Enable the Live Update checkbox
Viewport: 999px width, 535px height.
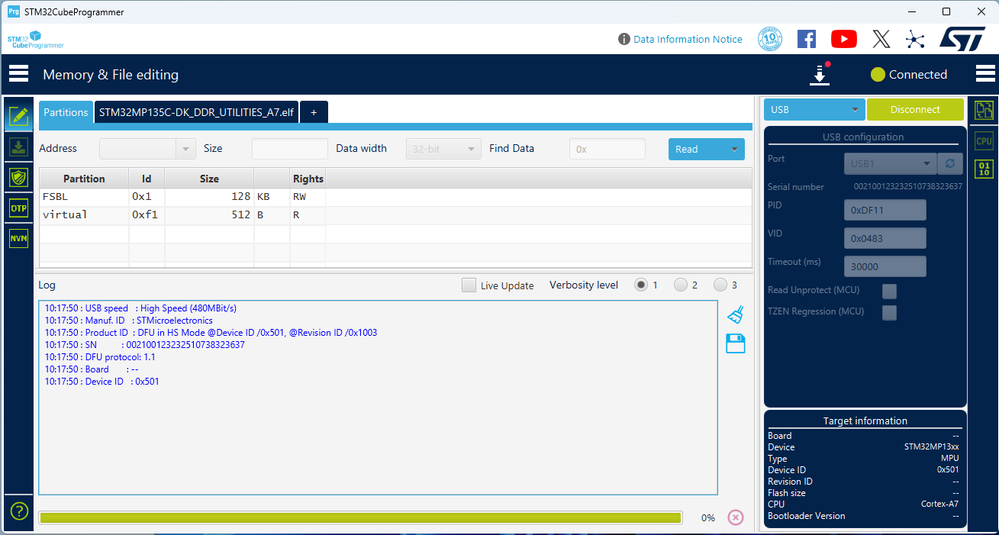coord(469,285)
